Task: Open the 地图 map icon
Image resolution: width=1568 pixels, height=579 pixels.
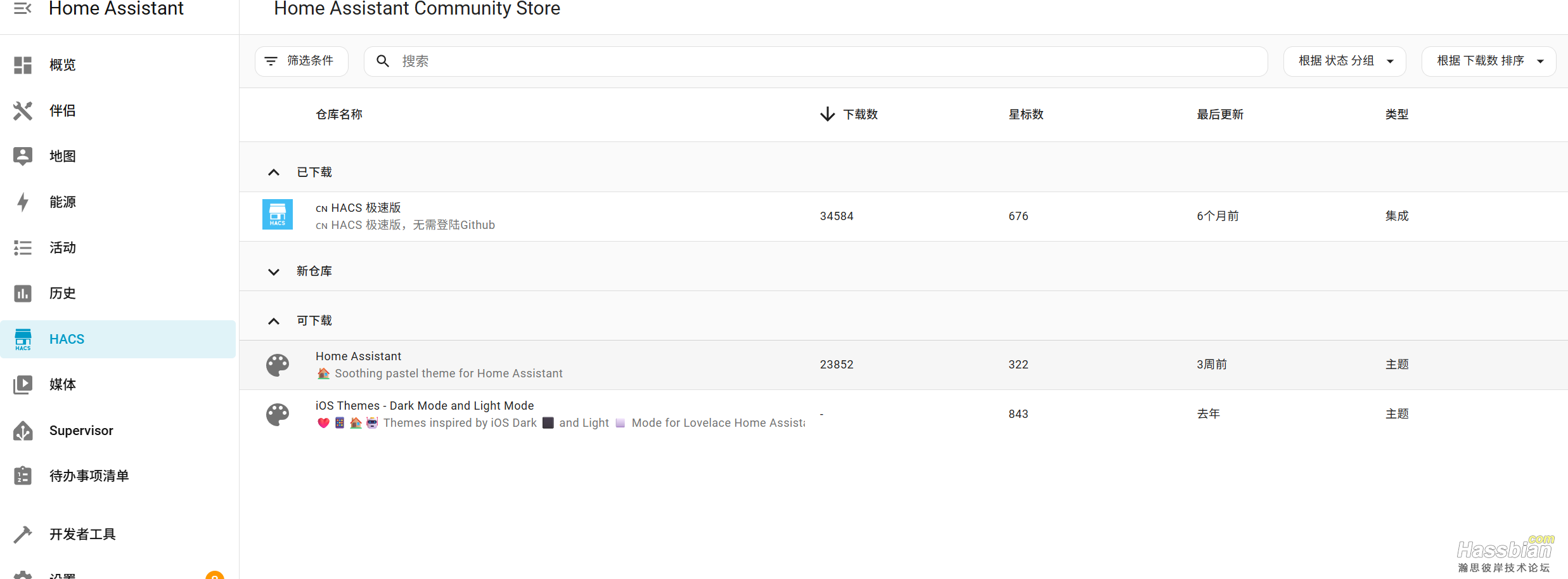Action: pyautogui.click(x=23, y=156)
